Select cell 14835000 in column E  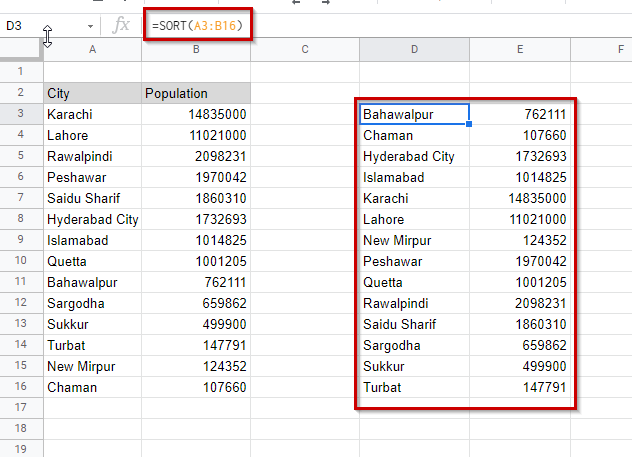520,198
